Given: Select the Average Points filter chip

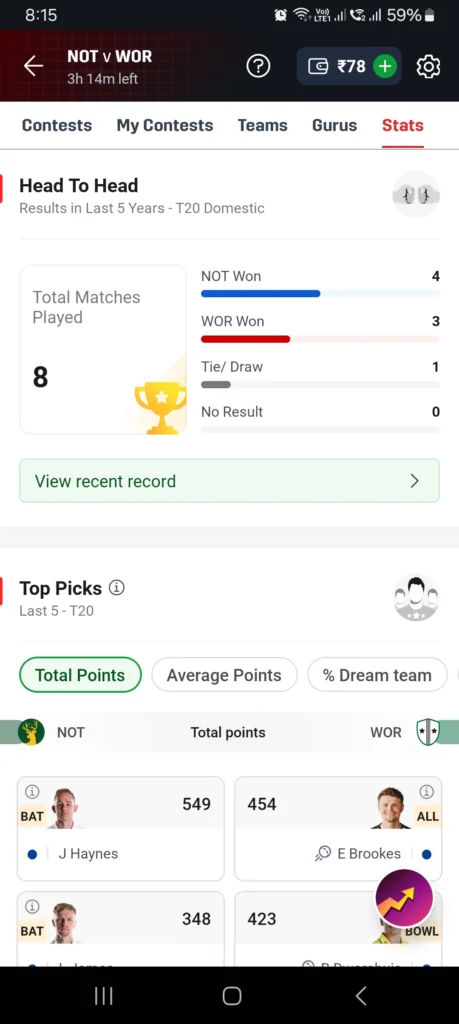Looking at the screenshot, I should point(224,675).
